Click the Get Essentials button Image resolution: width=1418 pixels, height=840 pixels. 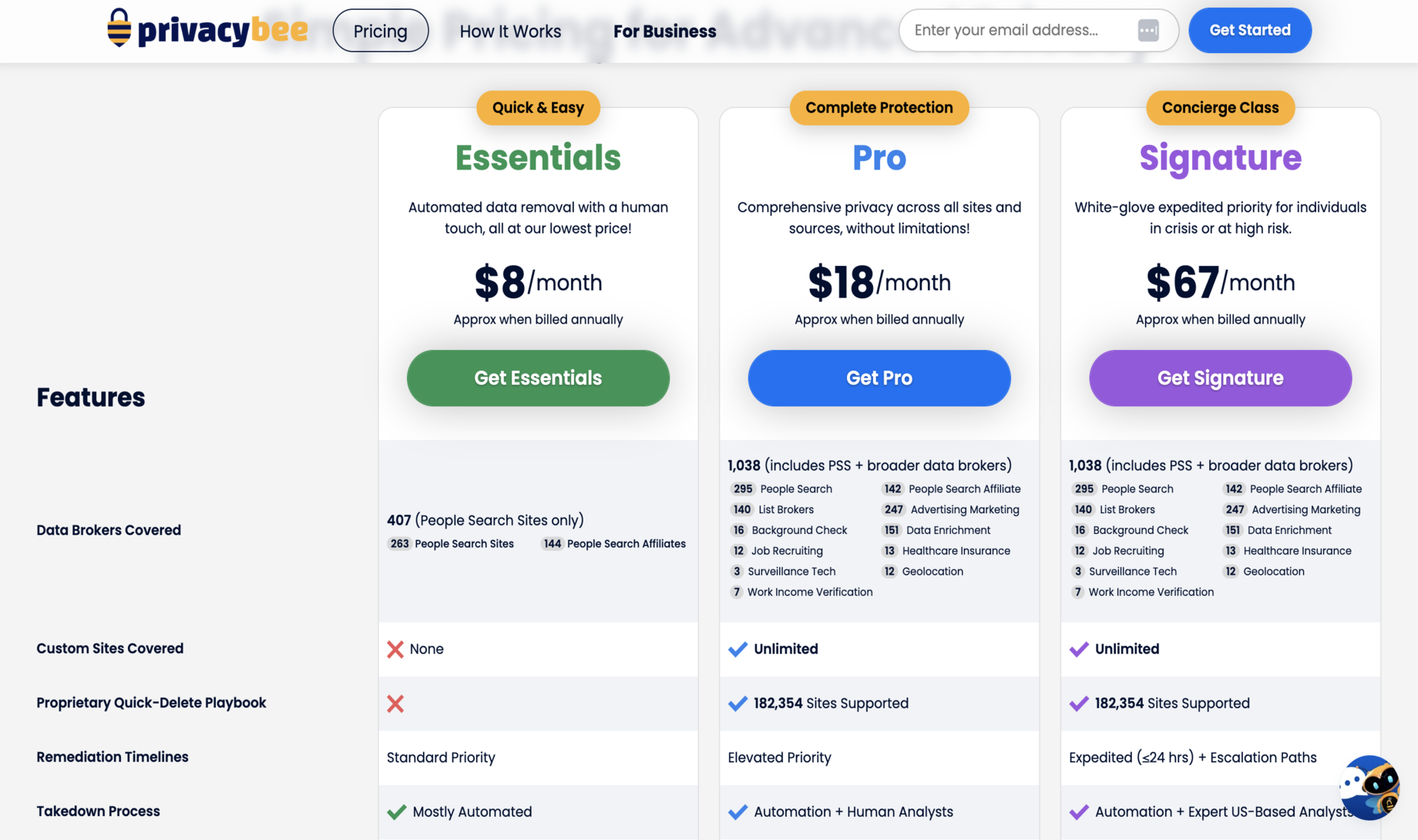coord(537,378)
